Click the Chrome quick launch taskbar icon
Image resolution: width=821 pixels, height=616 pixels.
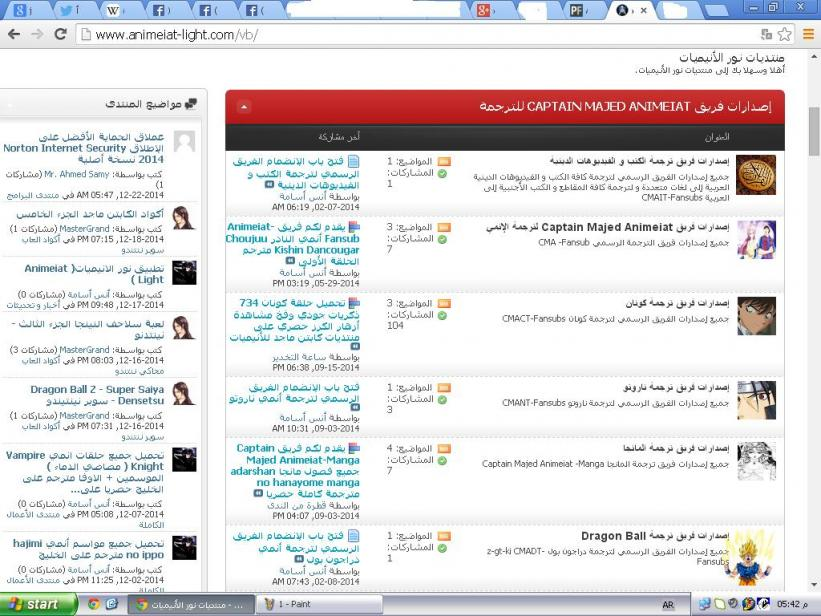point(94,604)
